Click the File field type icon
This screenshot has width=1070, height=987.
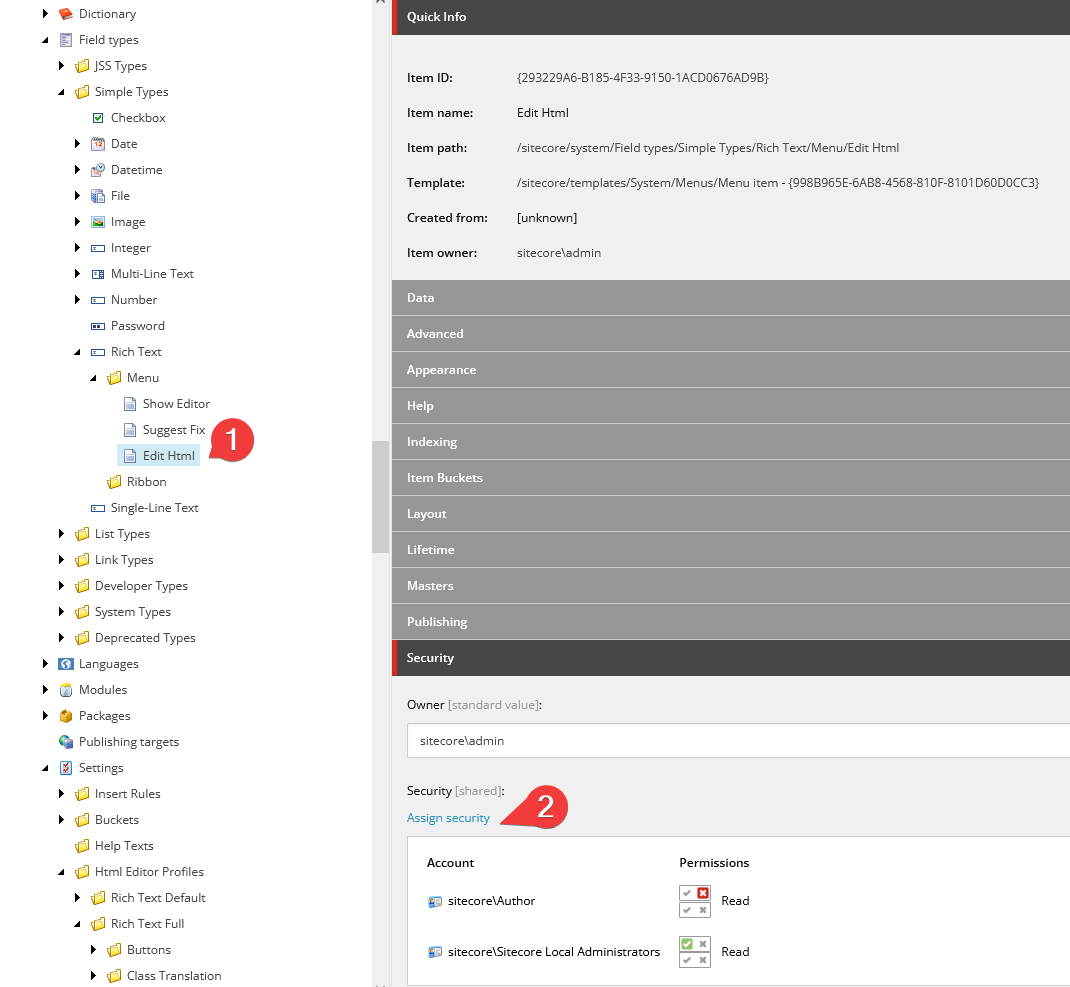point(98,196)
